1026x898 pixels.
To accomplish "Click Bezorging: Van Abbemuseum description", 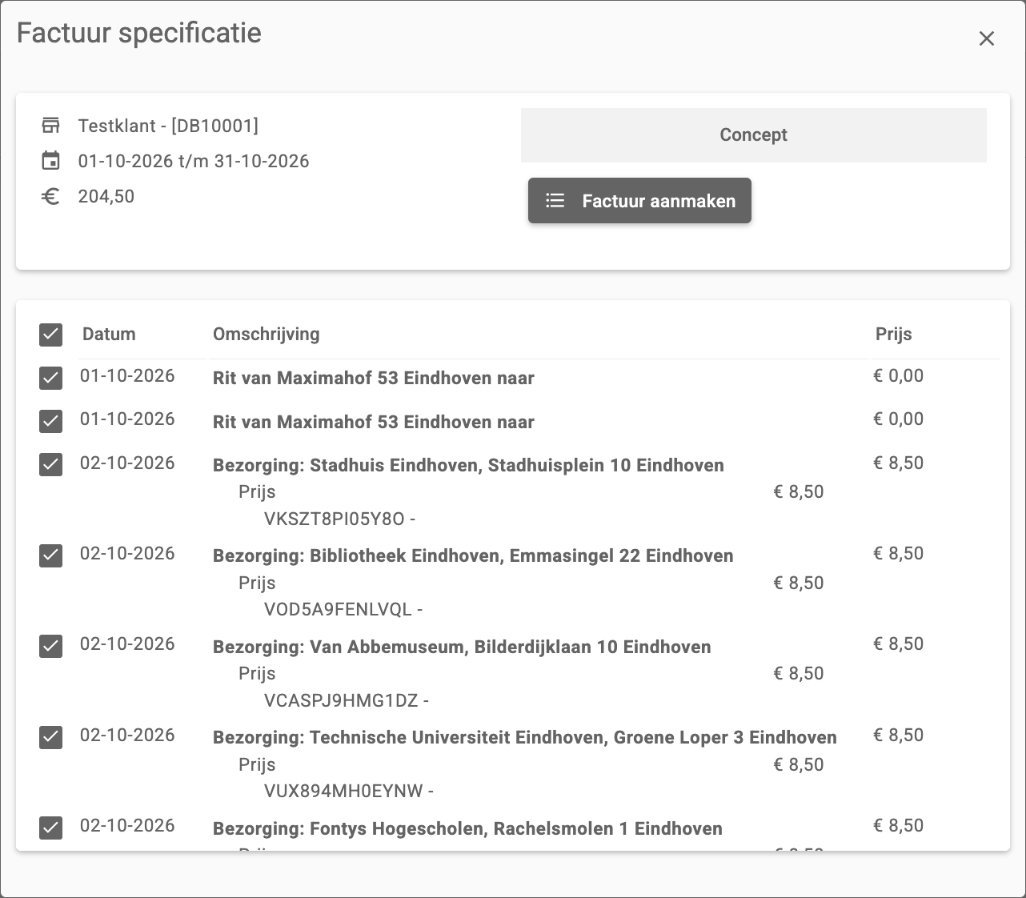I will (x=461, y=647).
